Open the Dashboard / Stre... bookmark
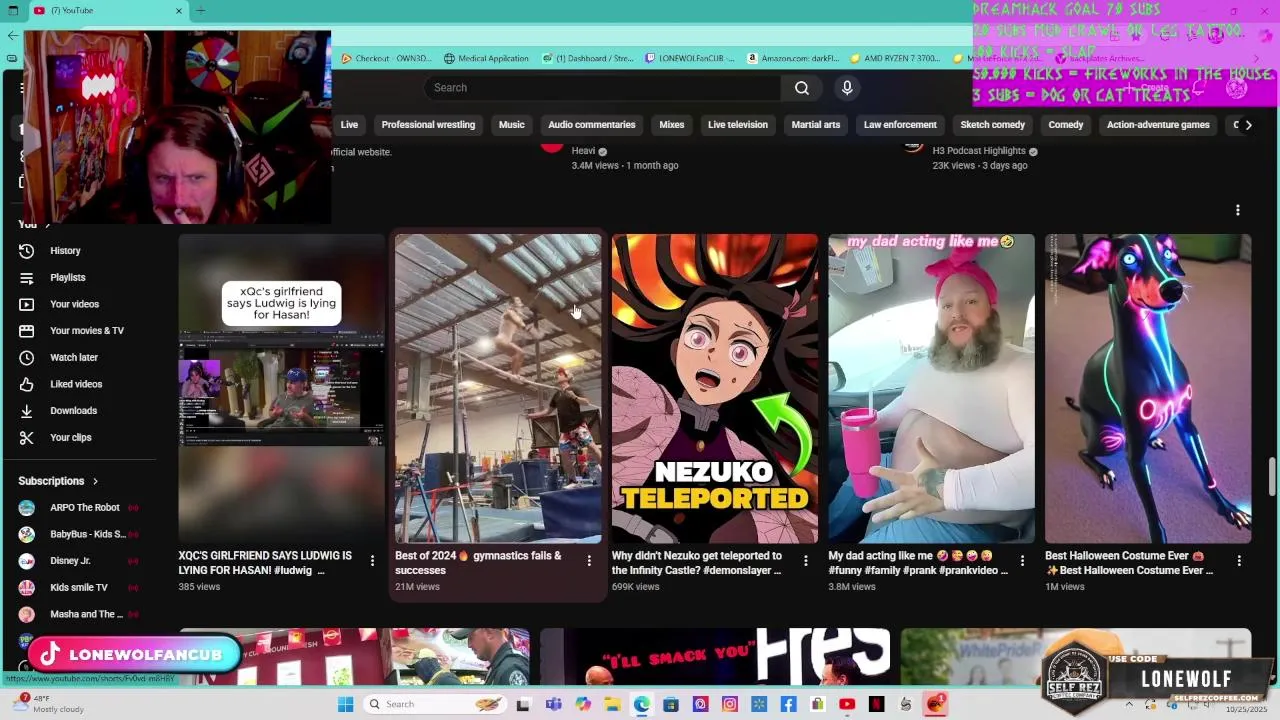Viewport: 1280px width, 720px height. tap(588, 58)
